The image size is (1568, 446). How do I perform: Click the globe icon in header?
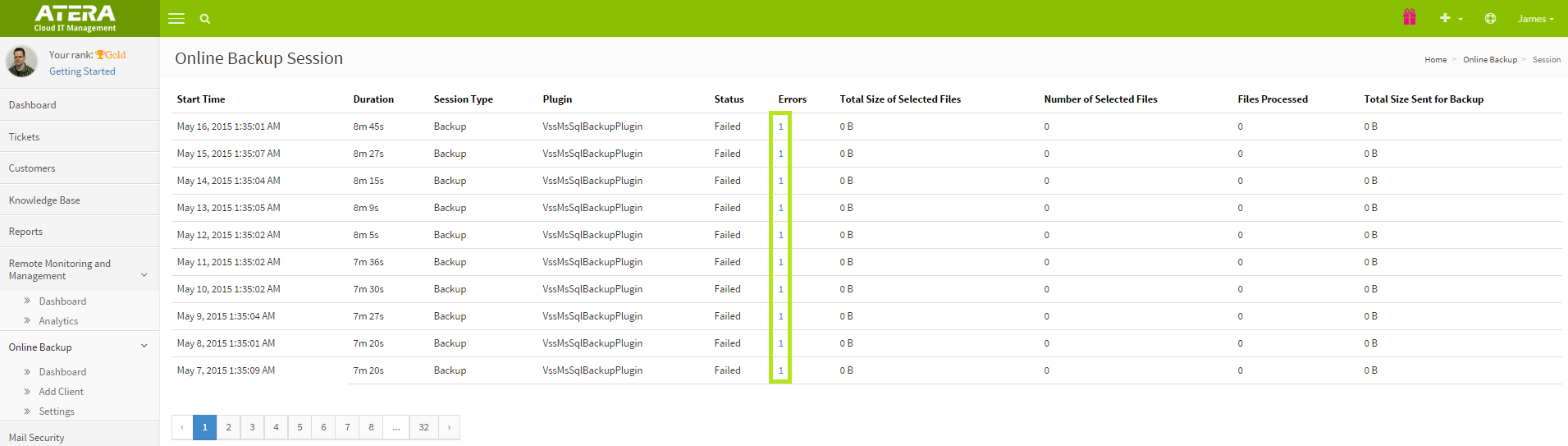pyautogui.click(x=1490, y=18)
